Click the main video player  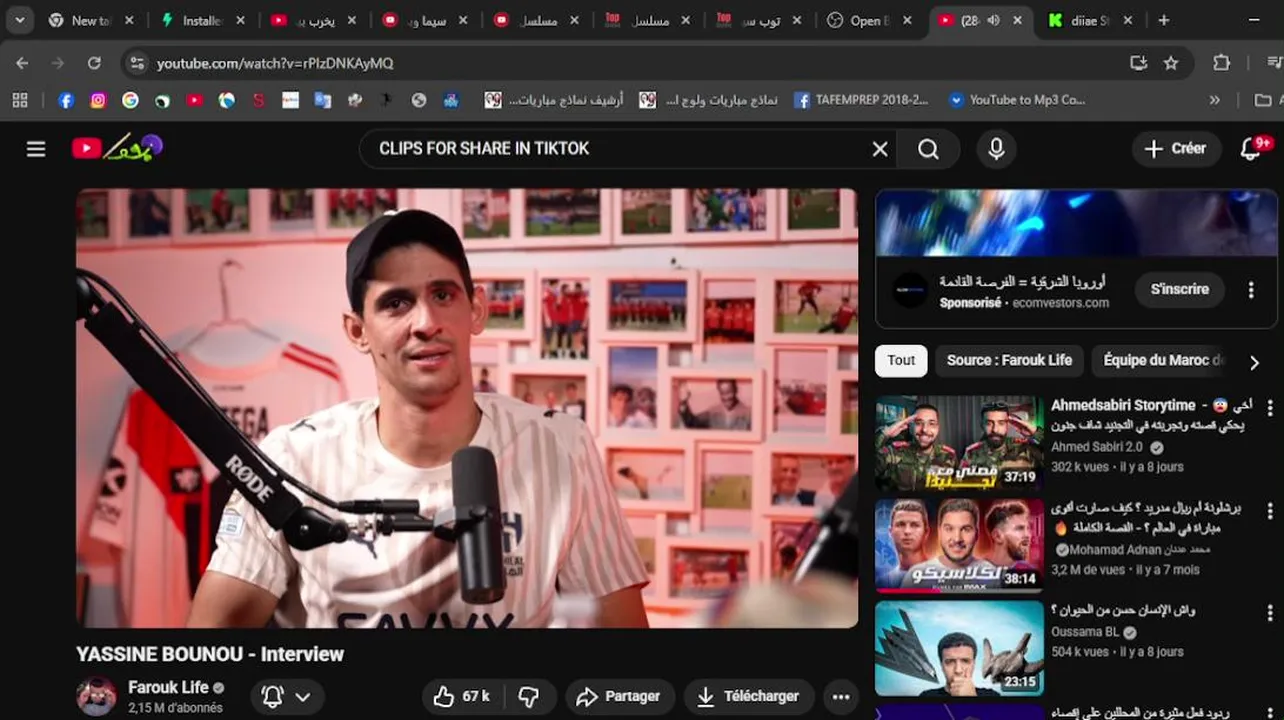(x=467, y=408)
